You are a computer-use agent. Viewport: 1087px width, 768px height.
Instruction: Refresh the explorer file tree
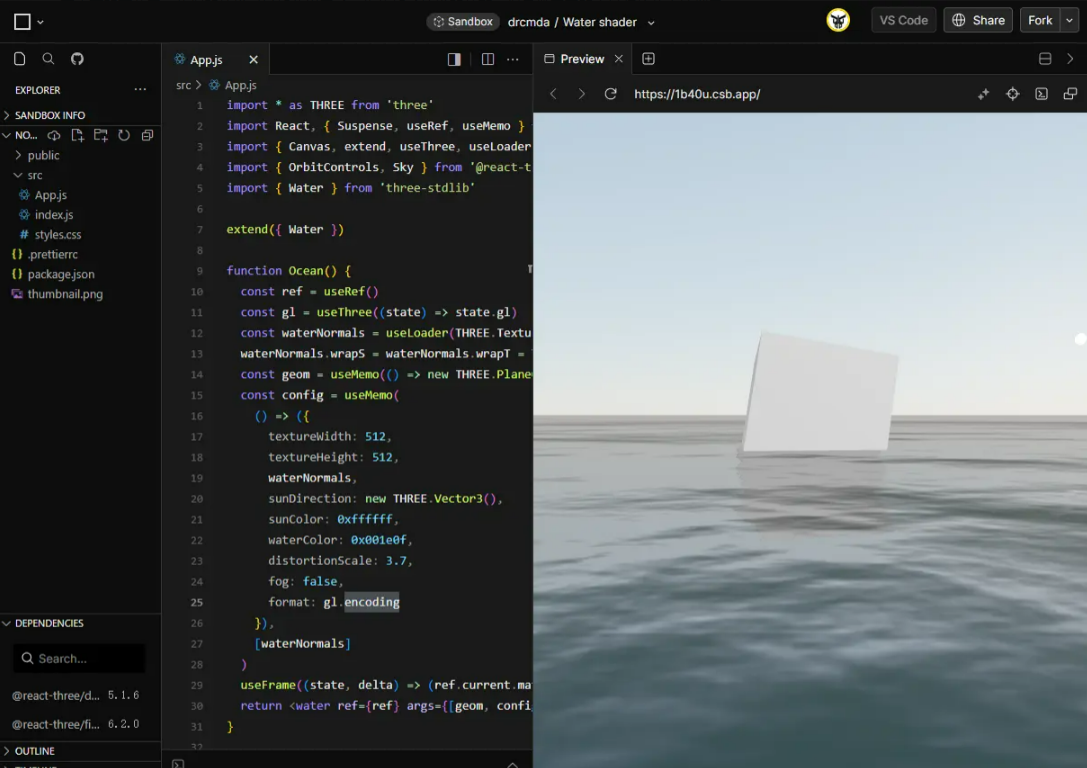coord(124,135)
